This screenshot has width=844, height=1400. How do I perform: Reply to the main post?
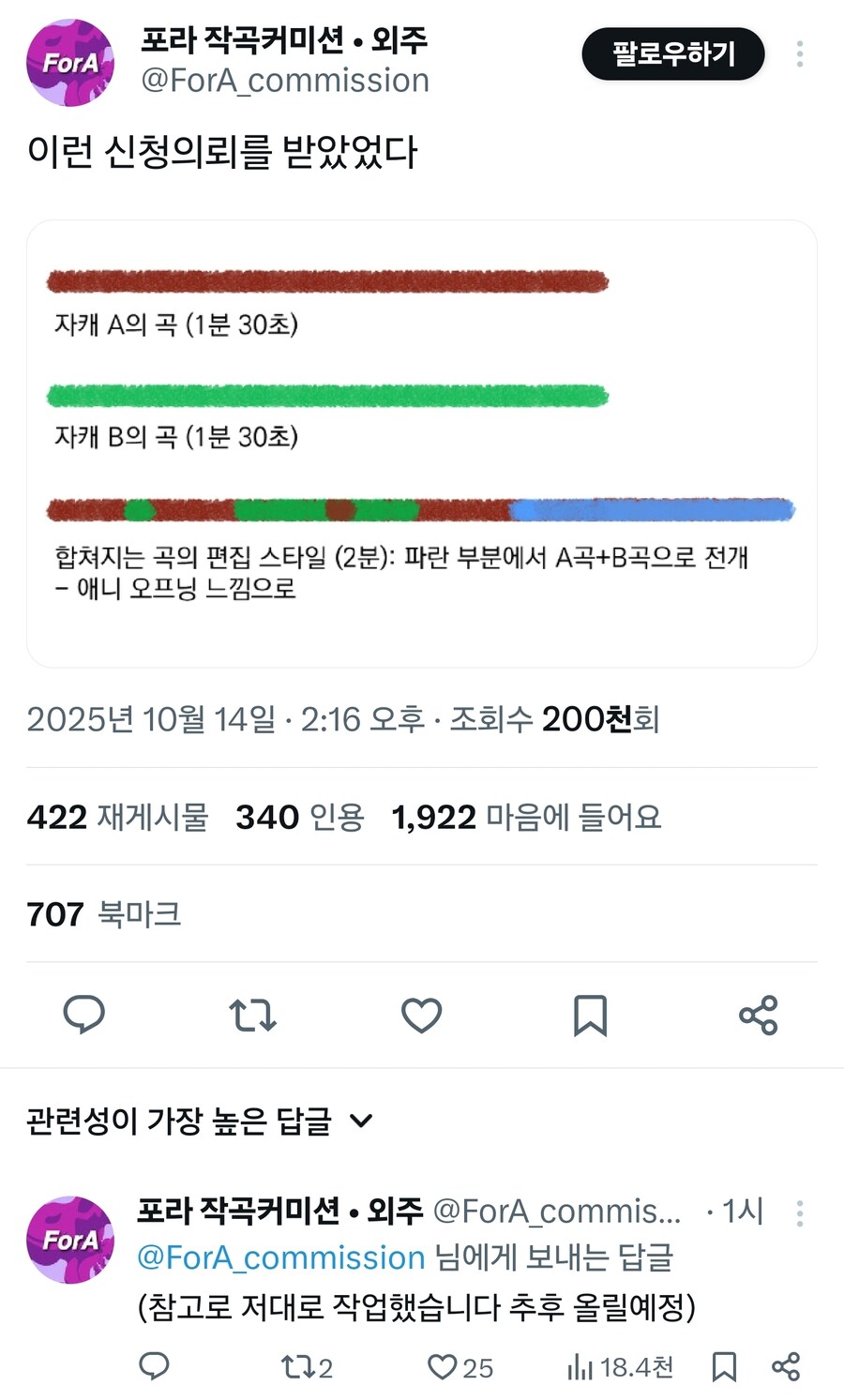point(83,1015)
